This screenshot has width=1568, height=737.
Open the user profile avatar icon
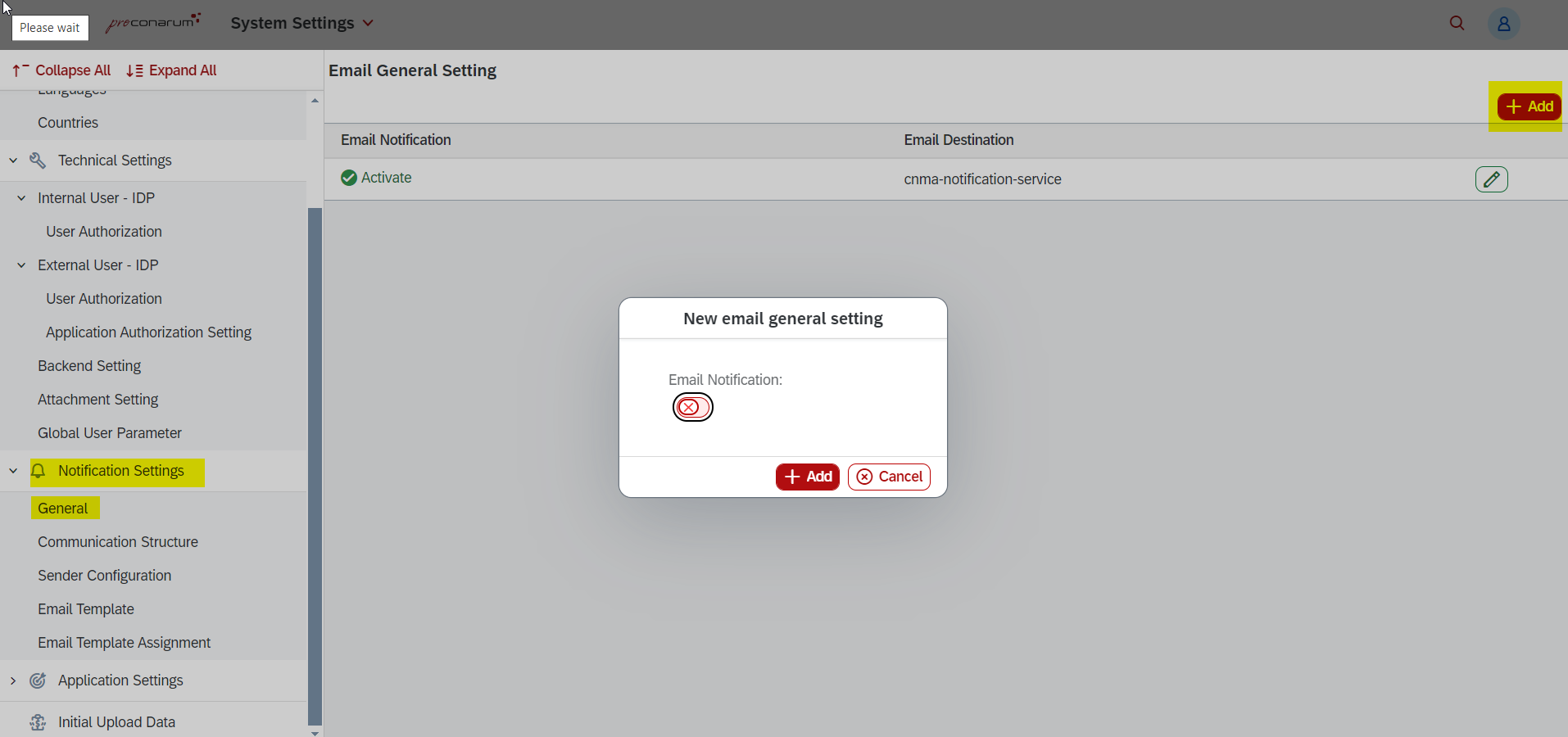pos(1503,24)
